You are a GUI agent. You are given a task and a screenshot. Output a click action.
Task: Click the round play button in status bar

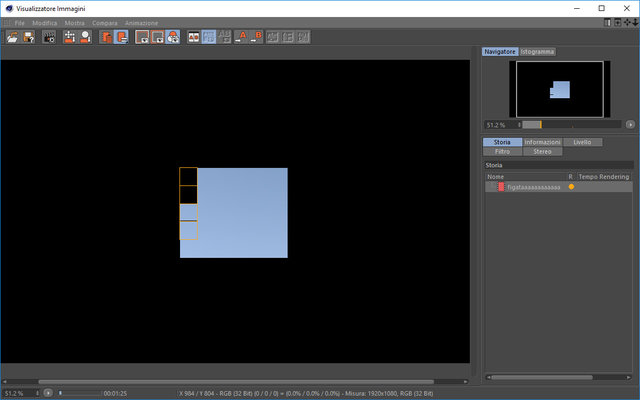point(48,393)
